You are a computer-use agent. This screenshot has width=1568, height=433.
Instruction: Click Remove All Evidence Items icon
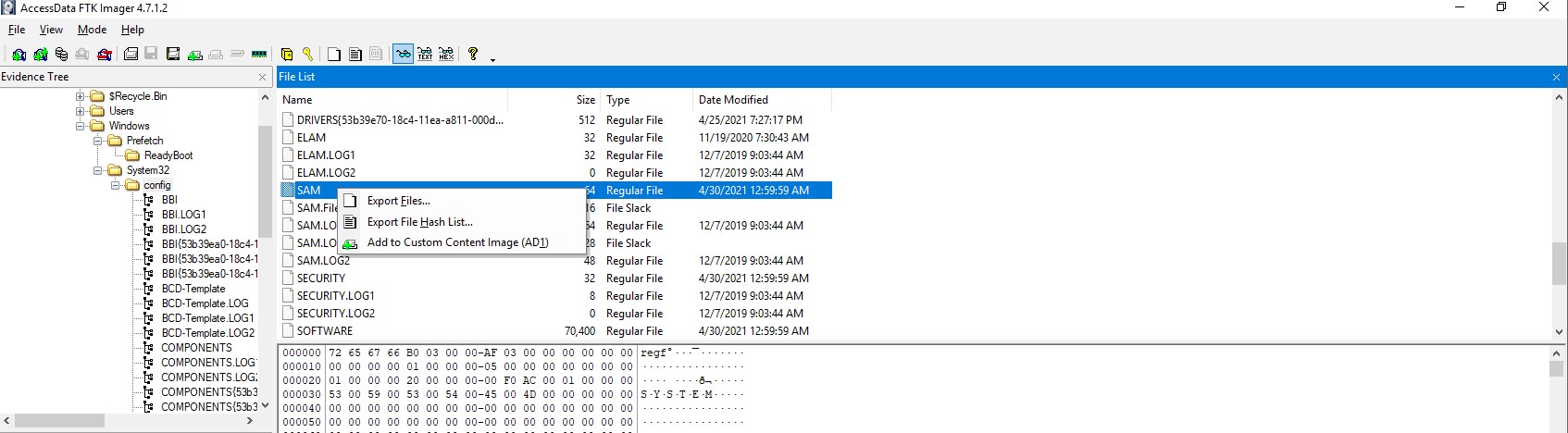105,55
